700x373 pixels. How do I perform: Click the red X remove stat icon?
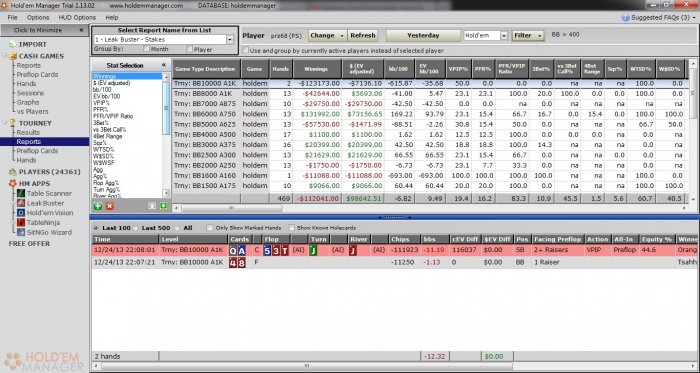click(x=110, y=206)
